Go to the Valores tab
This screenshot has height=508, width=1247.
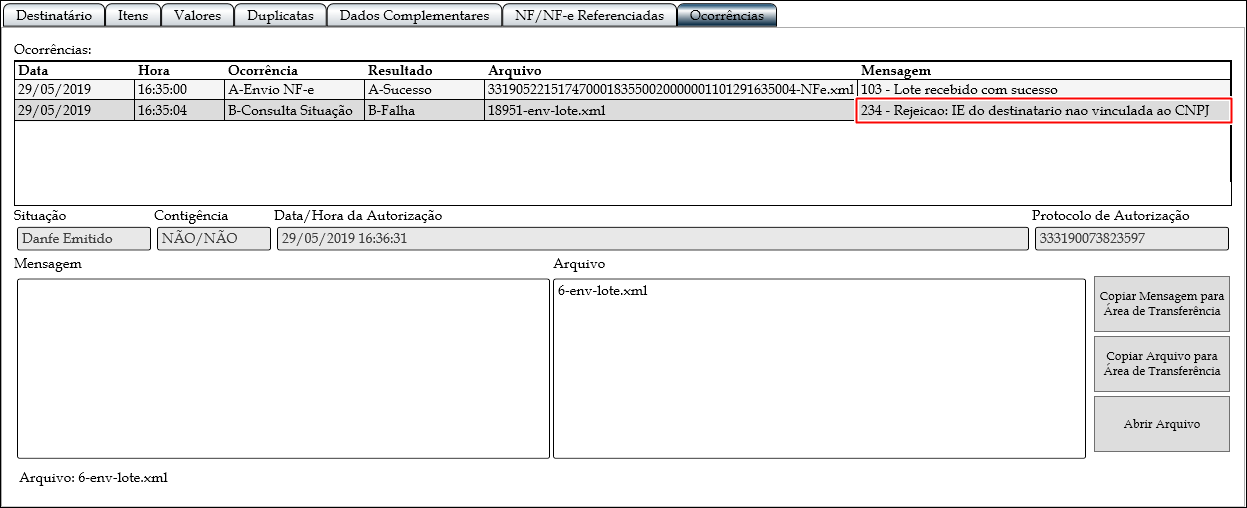(x=198, y=15)
